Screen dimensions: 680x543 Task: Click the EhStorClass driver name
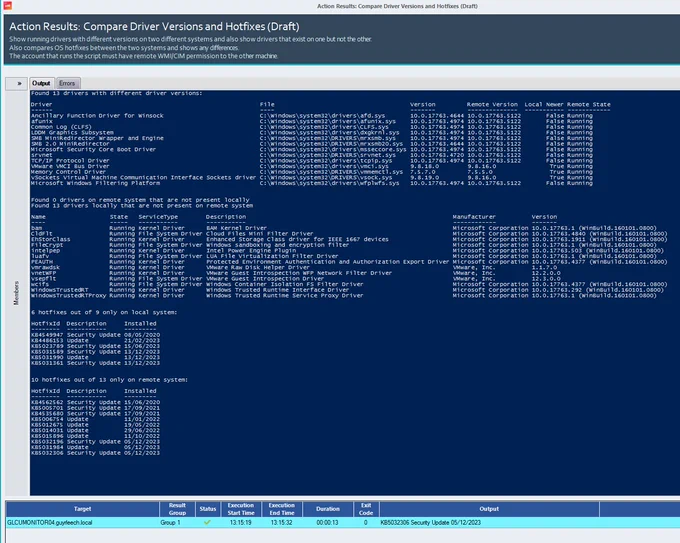[50, 239]
